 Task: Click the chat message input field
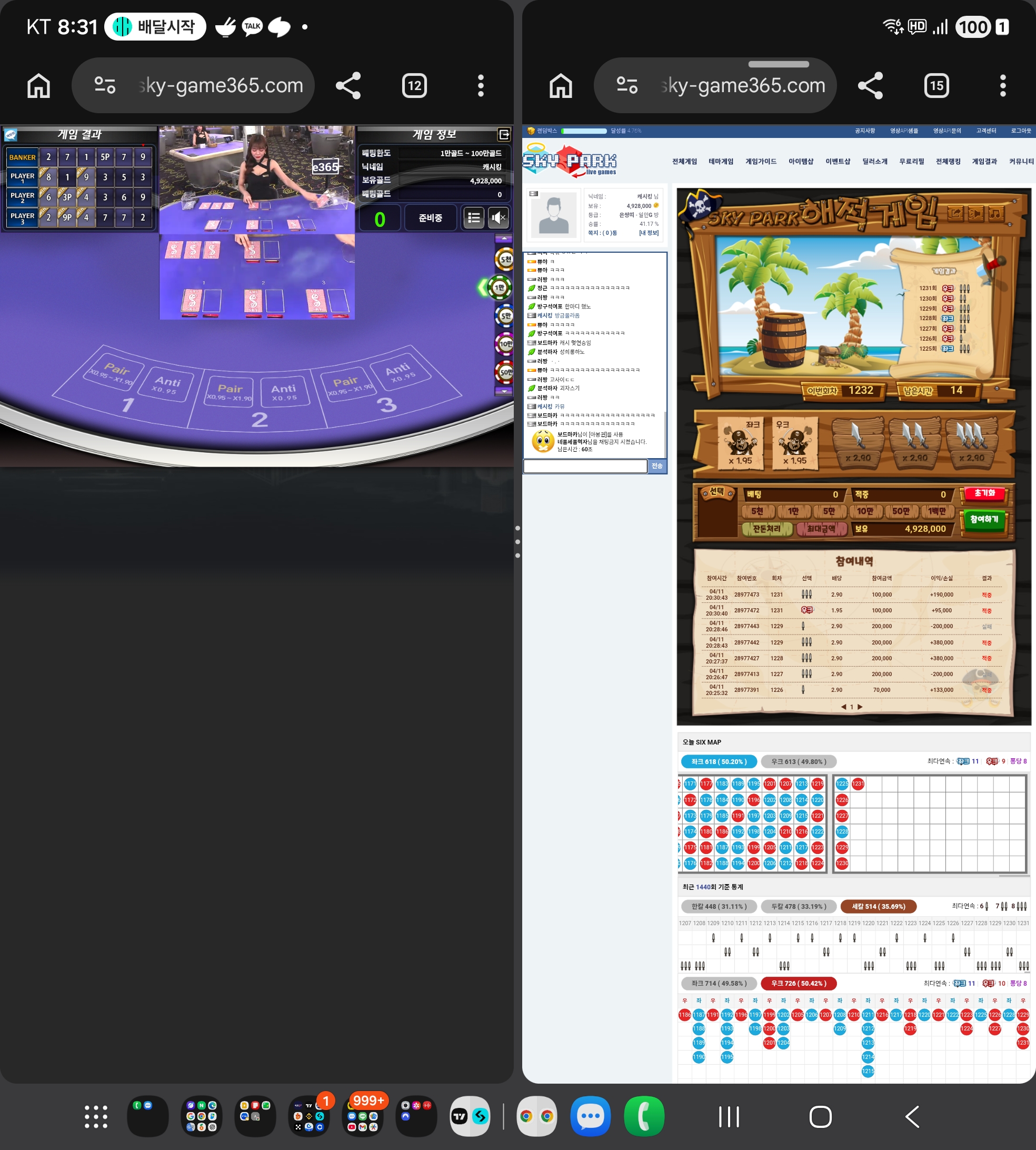(585, 466)
